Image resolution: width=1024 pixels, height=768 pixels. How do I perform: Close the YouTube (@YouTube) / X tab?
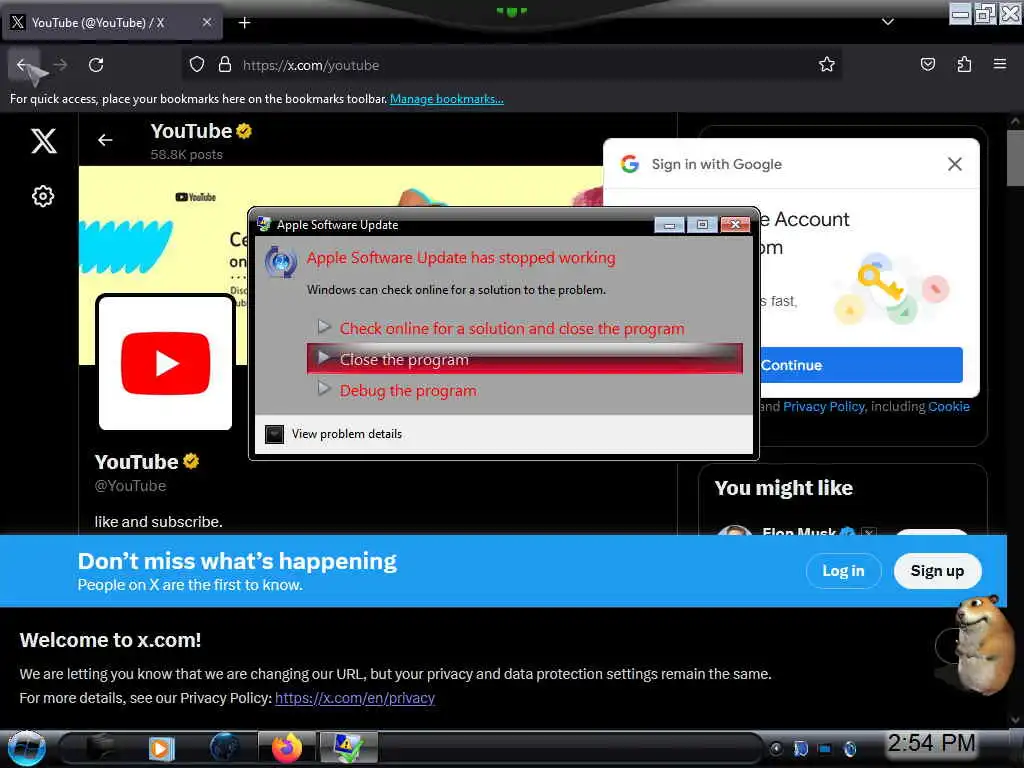(206, 22)
